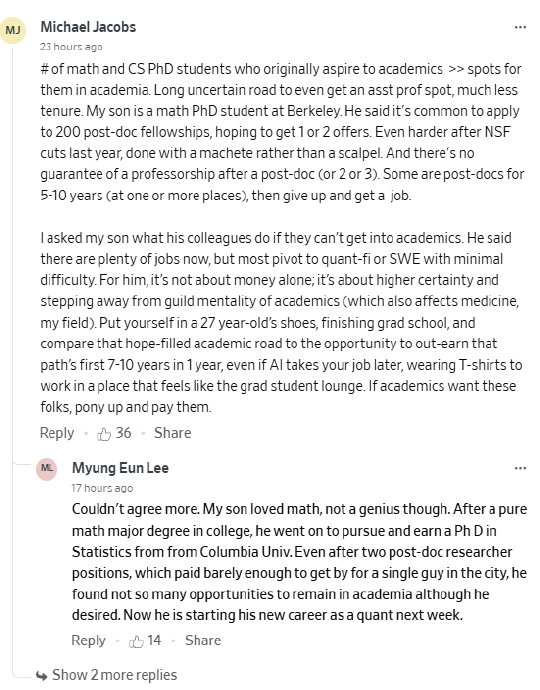Reply to Myung Eun Lee's comment
Viewport: 540px width, 690px height.
pyautogui.click(x=88, y=640)
